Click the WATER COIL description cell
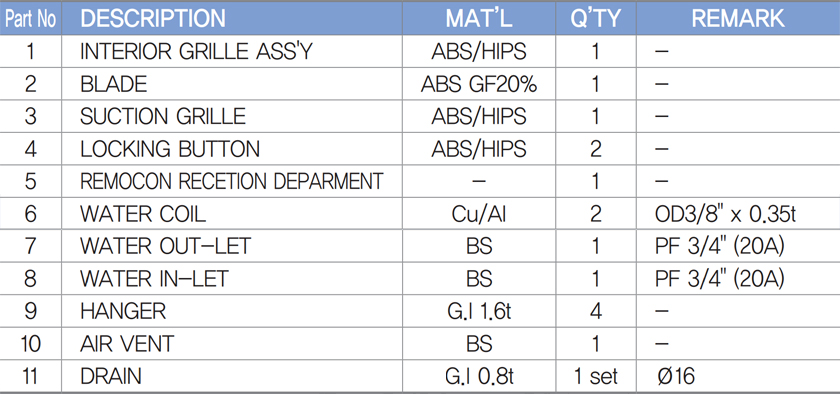Viewport: 840px width, 394px height. [x=231, y=214]
